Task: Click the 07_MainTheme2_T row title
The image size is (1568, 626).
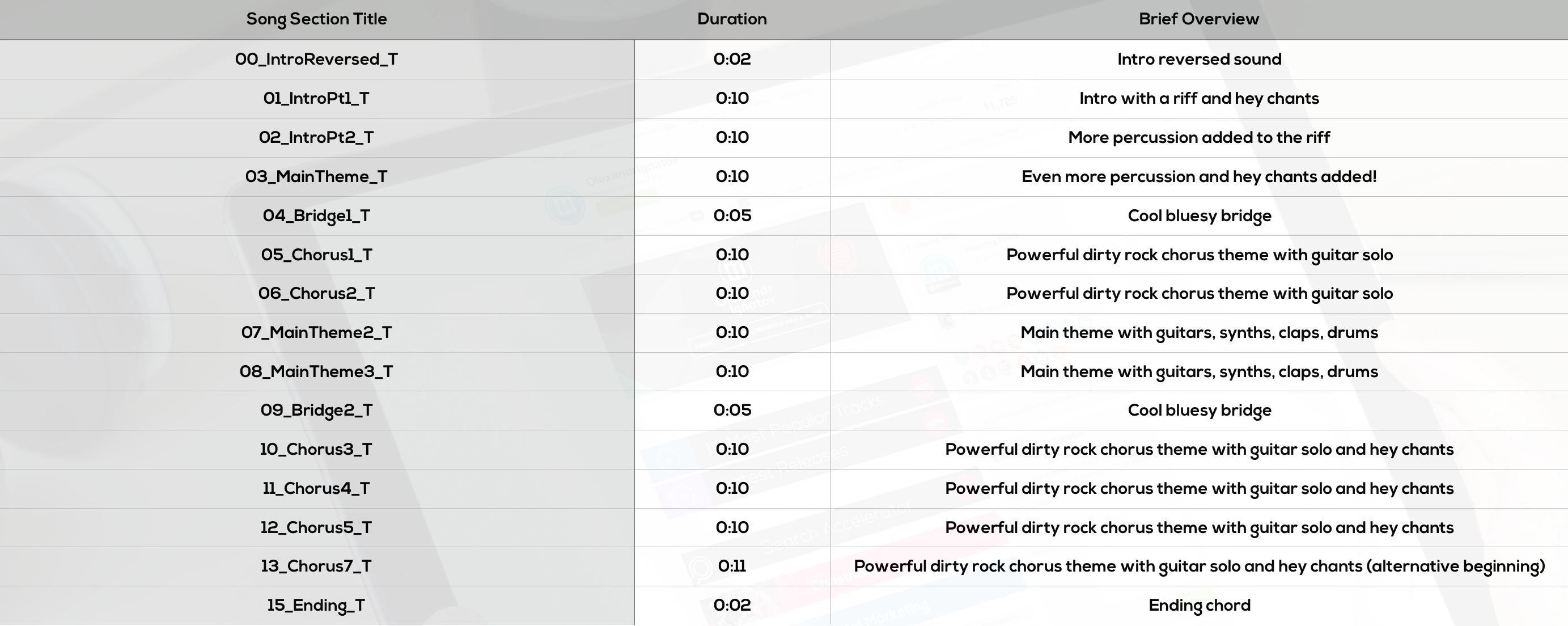Action: pyautogui.click(x=316, y=332)
